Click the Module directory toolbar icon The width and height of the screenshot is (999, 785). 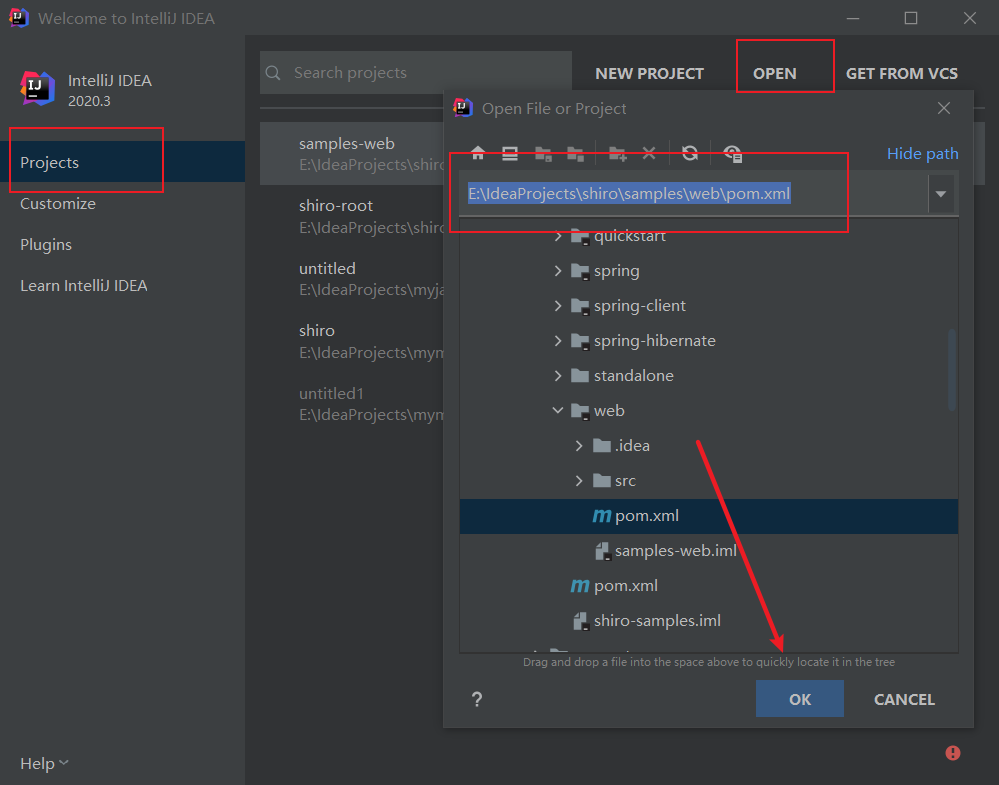coord(575,154)
